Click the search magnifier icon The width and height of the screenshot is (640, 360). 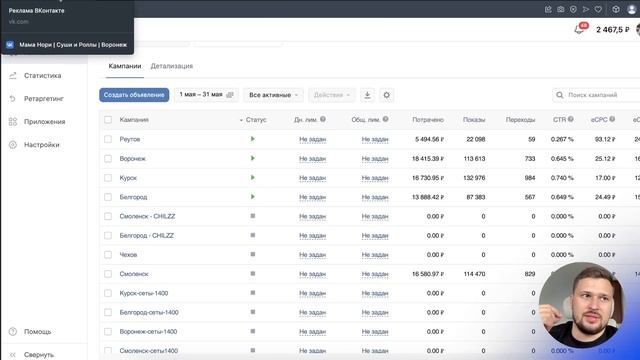click(560, 95)
